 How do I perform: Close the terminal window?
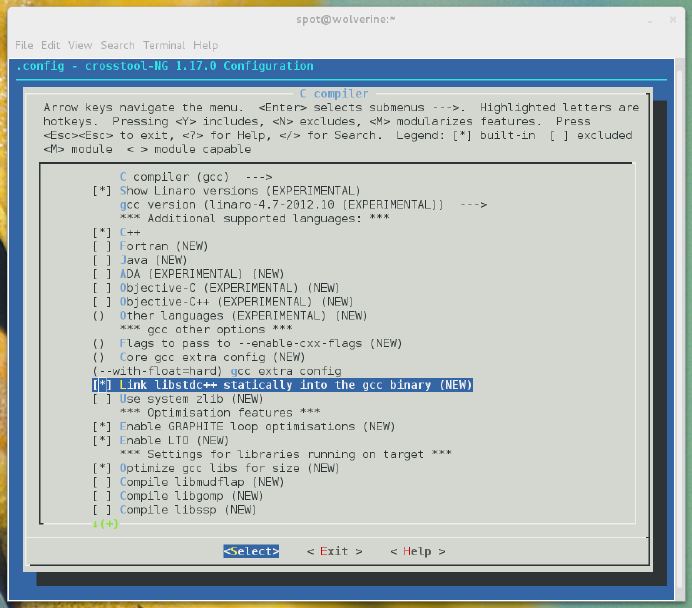[x=673, y=19]
